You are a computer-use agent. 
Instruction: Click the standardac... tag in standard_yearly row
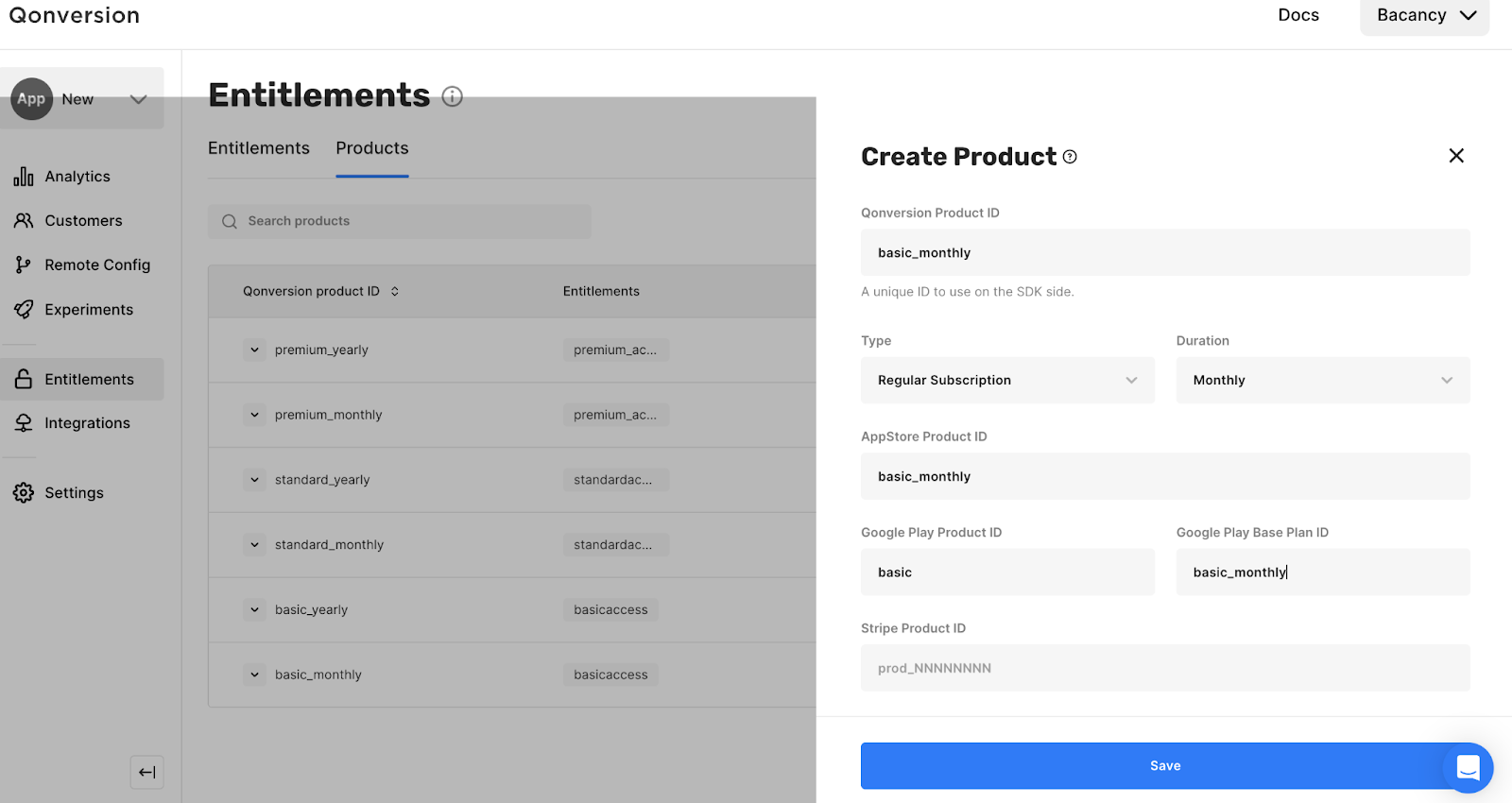click(615, 480)
